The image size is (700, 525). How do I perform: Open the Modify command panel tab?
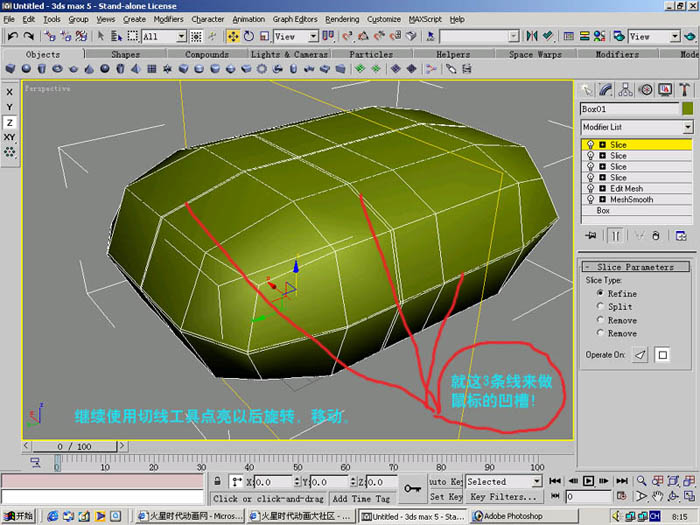(x=606, y=90)
